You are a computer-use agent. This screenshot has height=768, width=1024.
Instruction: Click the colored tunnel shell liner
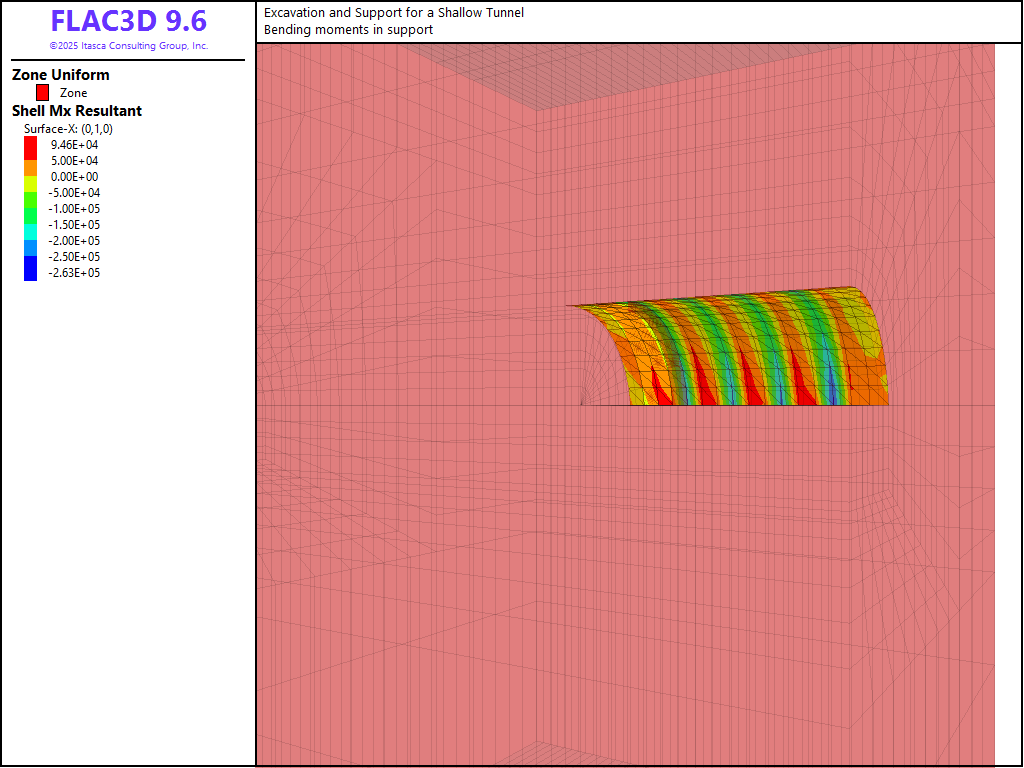pos(760,350)
